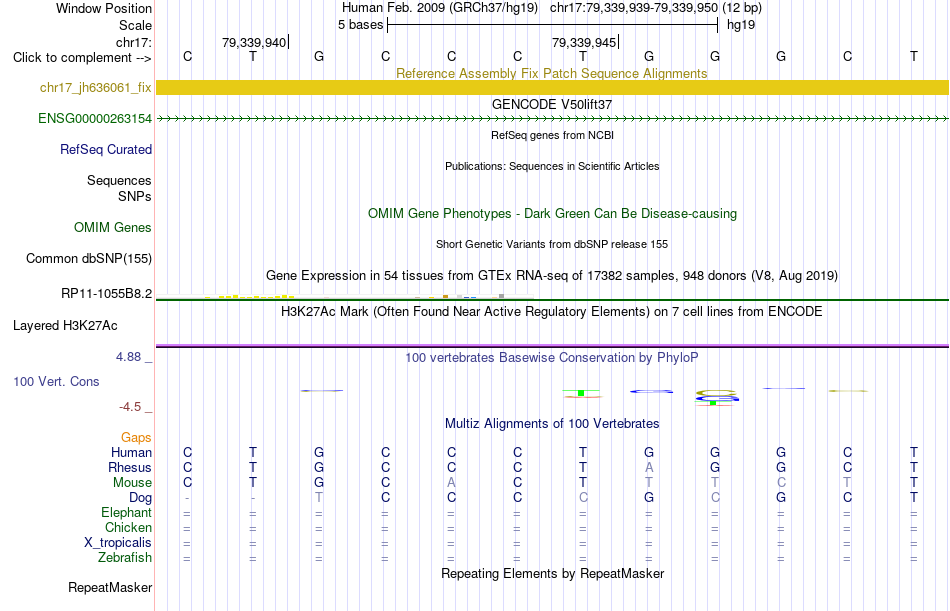
Task: Click the 'Click to complement -->' label
Action: pyautogui.click(x=82, y=58)
